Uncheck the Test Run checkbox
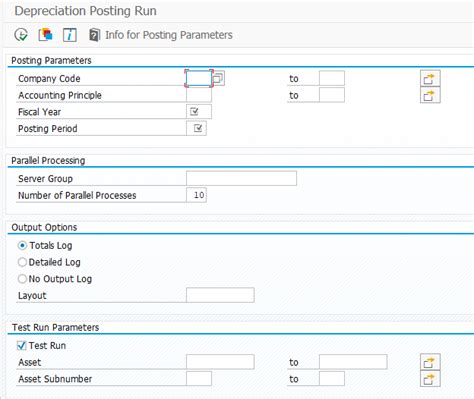Image resolution: width=474 pixels, height=399 pixels. coord(22,346)
